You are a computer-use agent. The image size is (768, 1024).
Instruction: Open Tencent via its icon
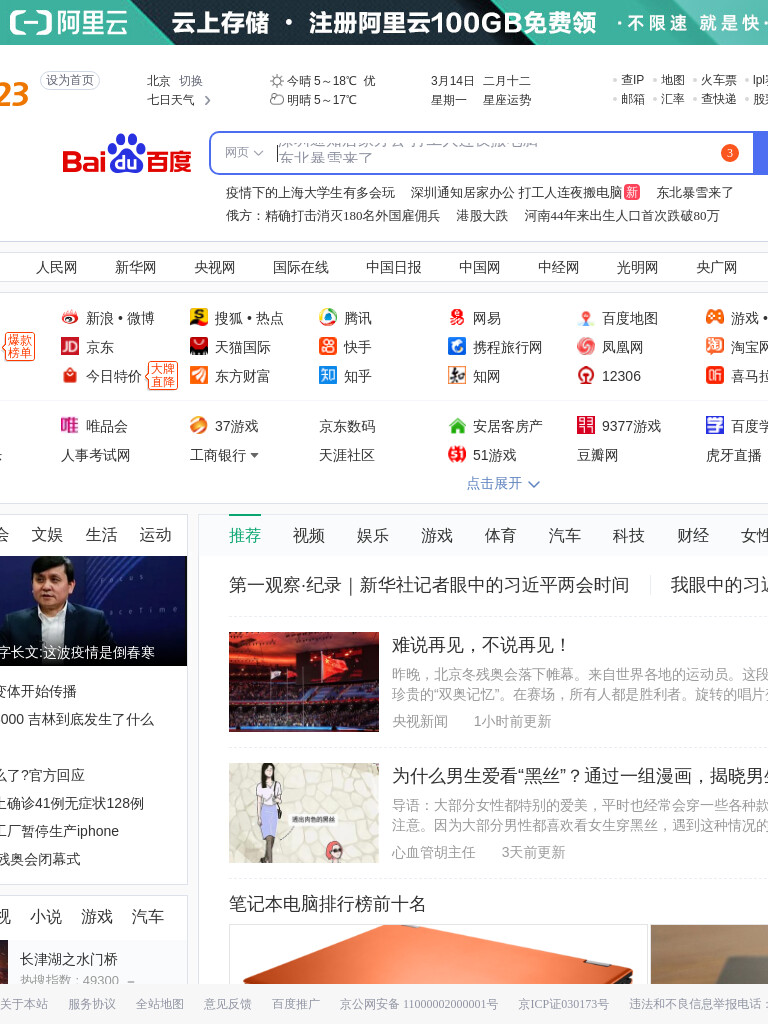pyautogui.click(x=328, y=317)
